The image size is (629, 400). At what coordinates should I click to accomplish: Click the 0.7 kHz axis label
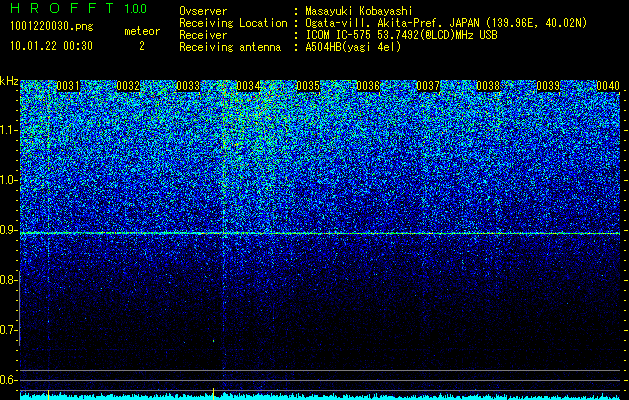click(8, 330)
